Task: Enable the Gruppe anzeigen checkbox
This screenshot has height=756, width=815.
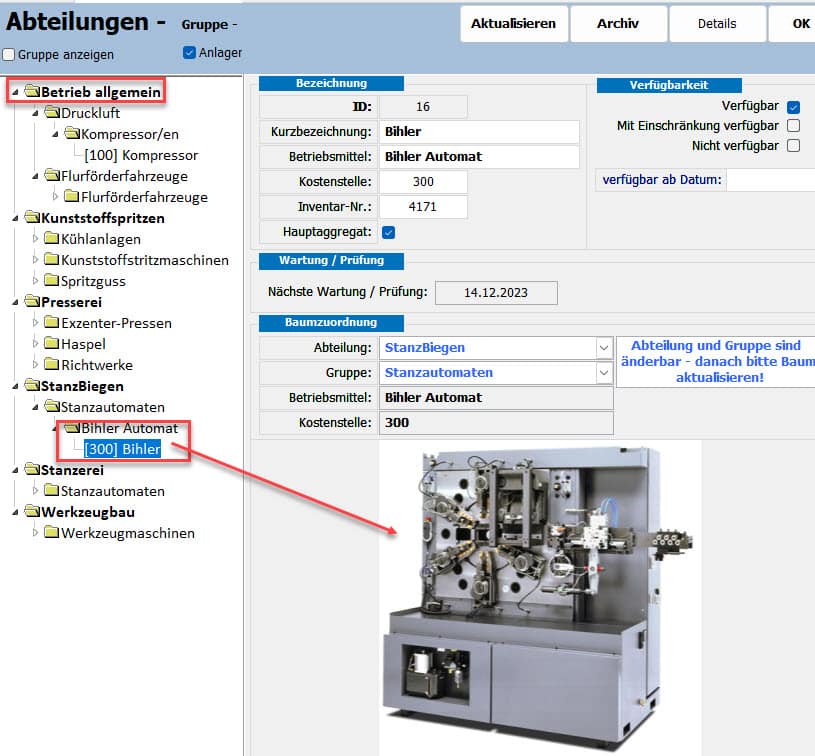Action: click(9, 55)
